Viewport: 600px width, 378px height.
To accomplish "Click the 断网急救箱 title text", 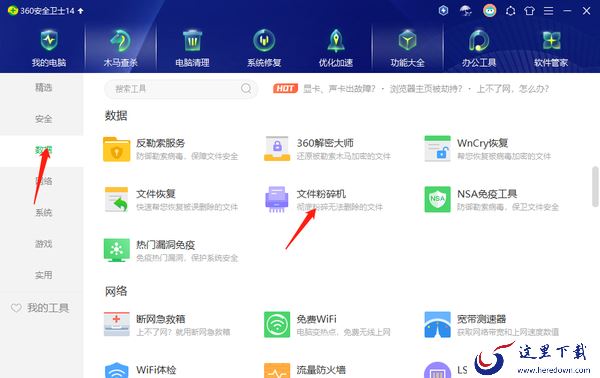I will [x=161, y=319].
